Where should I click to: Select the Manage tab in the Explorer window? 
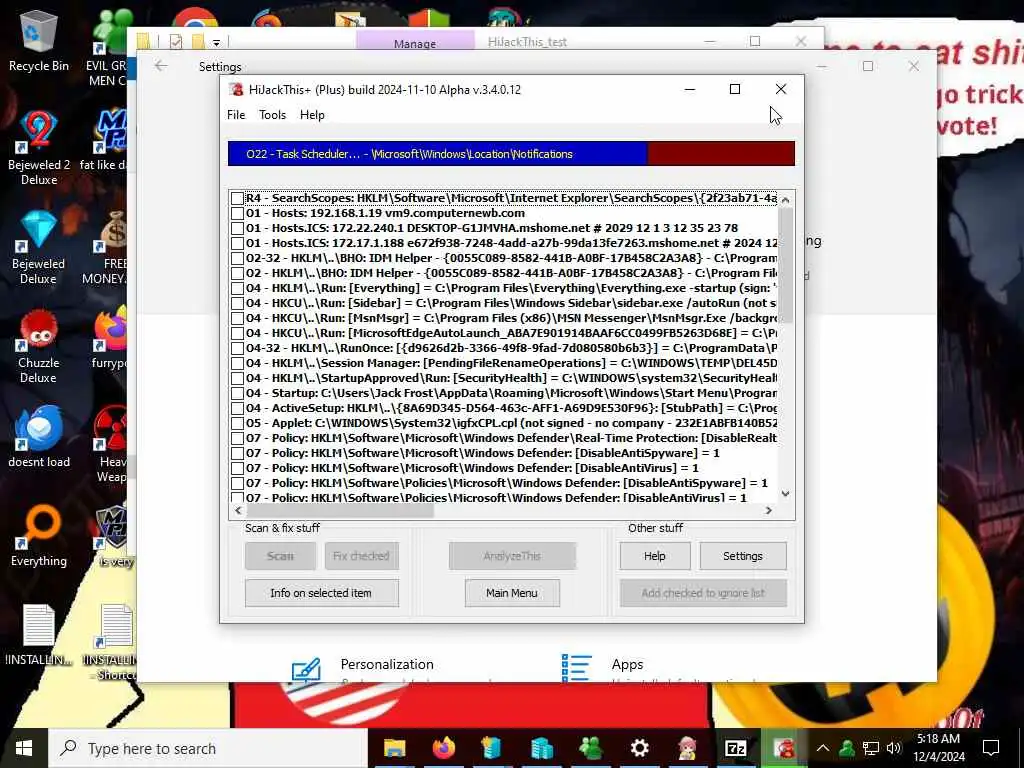click(415, 40)
